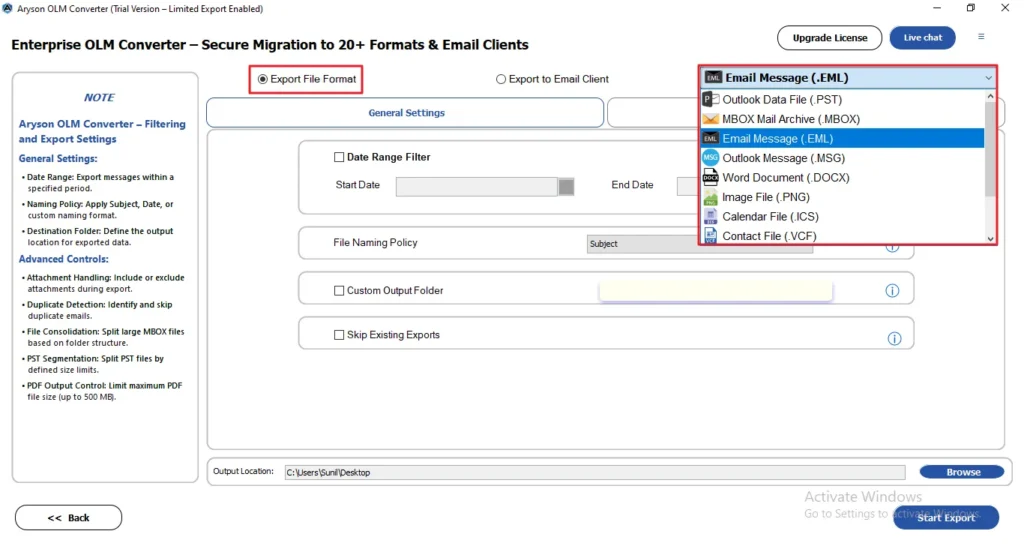The width and height of the screenshot is (1024, 546).
Task: Click the DOCX icon beside Word Document
Action: (711, 177)
